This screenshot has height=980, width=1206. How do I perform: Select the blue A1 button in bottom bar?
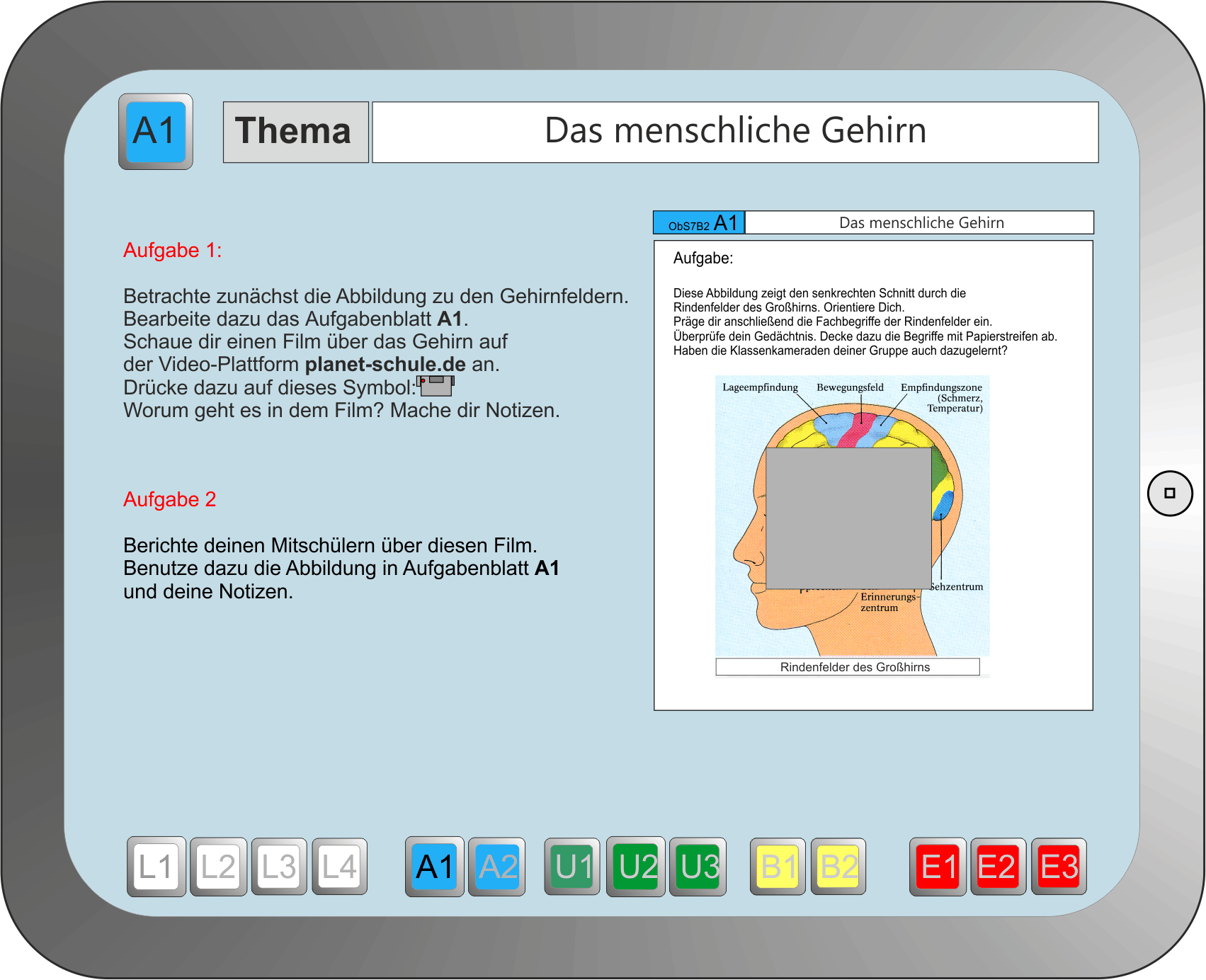[435, 867]
